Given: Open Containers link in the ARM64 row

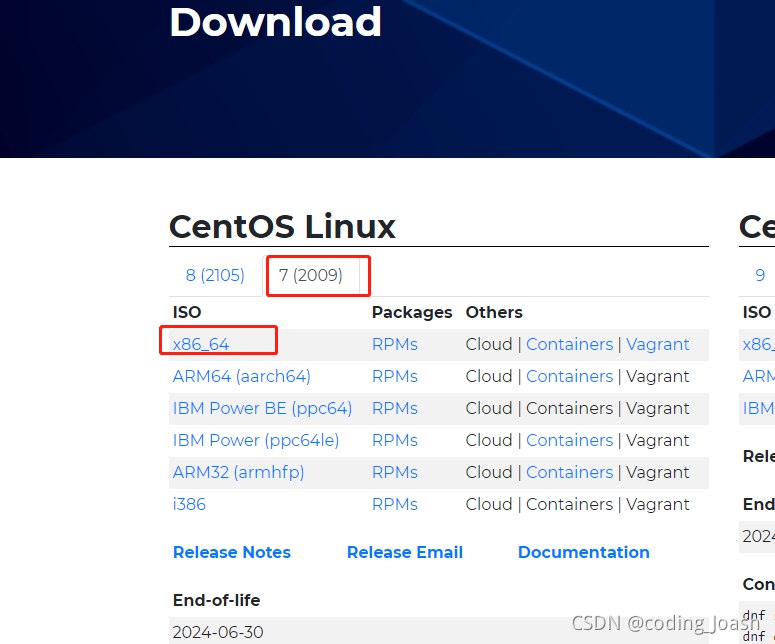Looking at the screenshot, I should pos(569,376).
